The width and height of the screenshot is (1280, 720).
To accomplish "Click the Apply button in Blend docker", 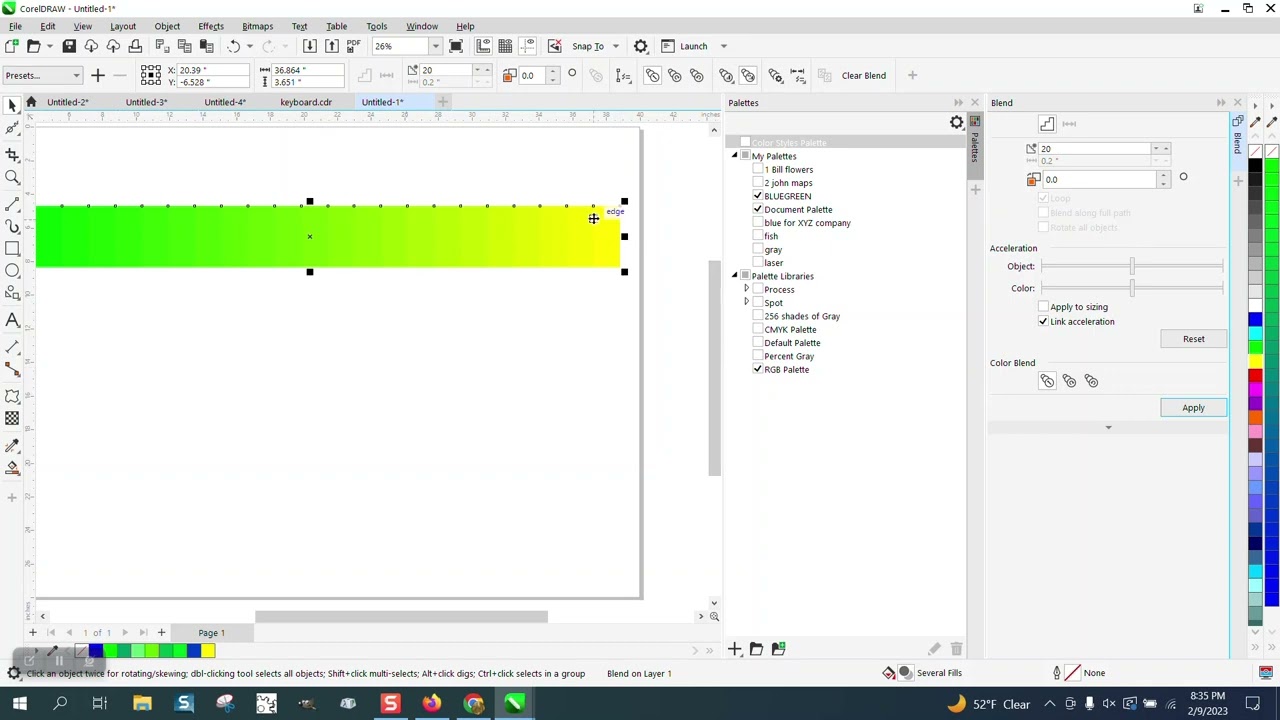I will click(x=1193, y=408).
